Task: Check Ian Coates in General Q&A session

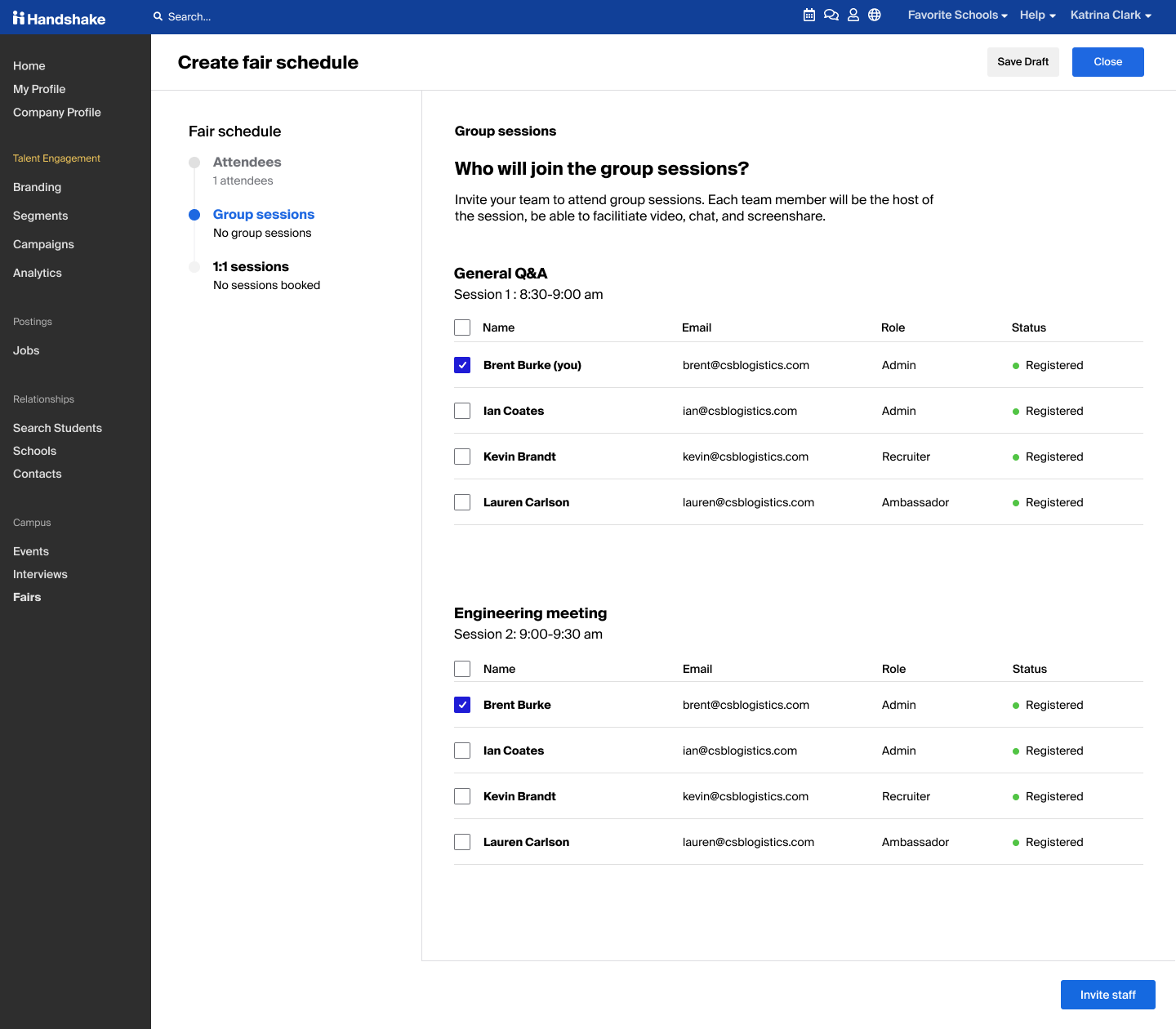Action: [x=462, y=411]
